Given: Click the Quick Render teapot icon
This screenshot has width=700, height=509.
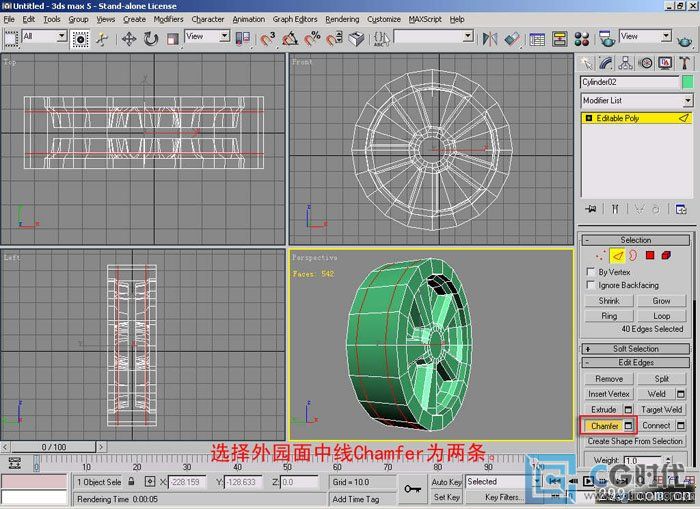Looking at the screenshot, I should pos(684,40).
